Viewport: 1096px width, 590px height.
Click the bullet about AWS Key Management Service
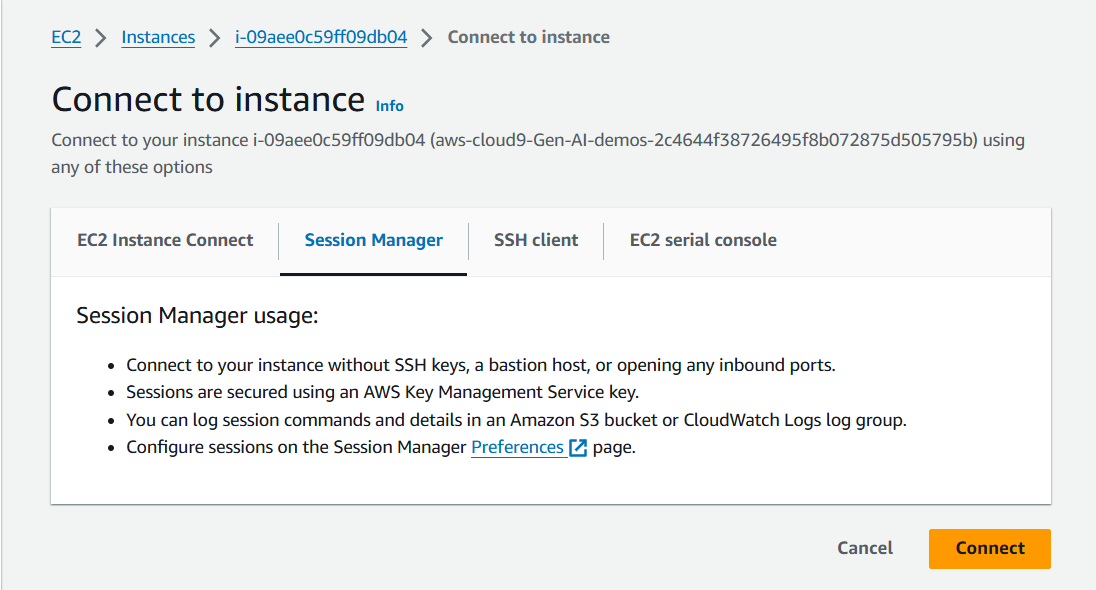[x=382, y=392]
